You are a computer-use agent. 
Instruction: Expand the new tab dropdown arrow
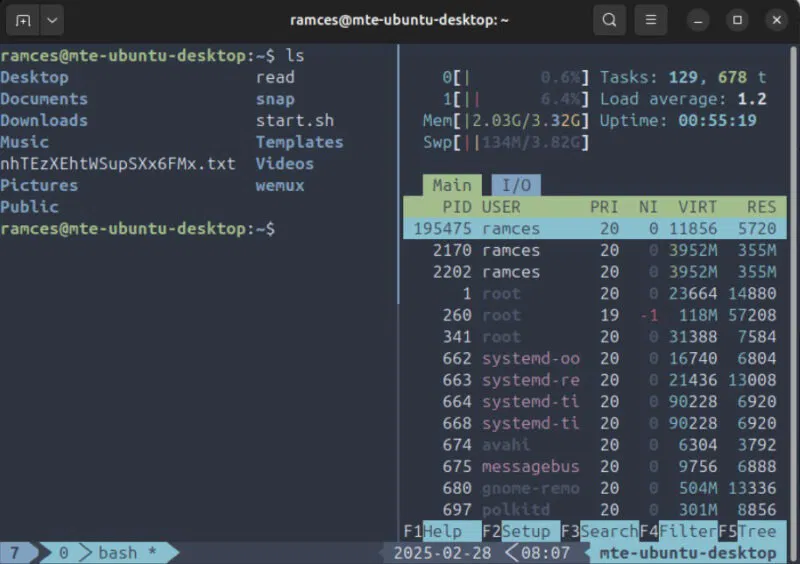tap(52, 20)
